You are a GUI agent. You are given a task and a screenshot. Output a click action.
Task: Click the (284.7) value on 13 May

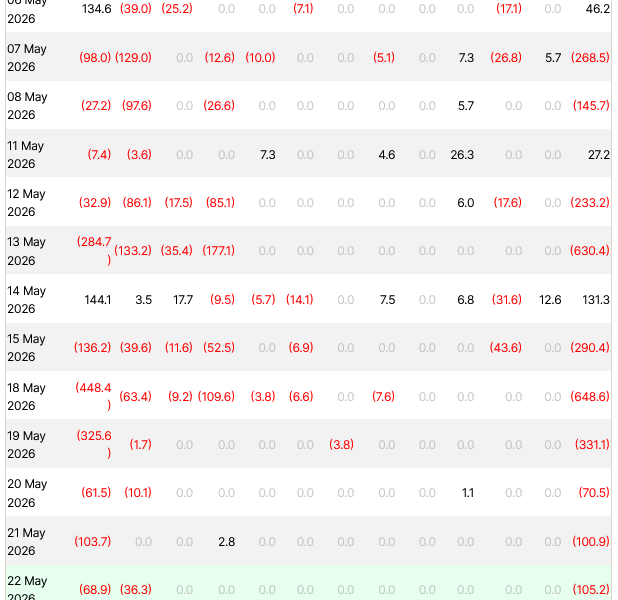tap(94, 251)
